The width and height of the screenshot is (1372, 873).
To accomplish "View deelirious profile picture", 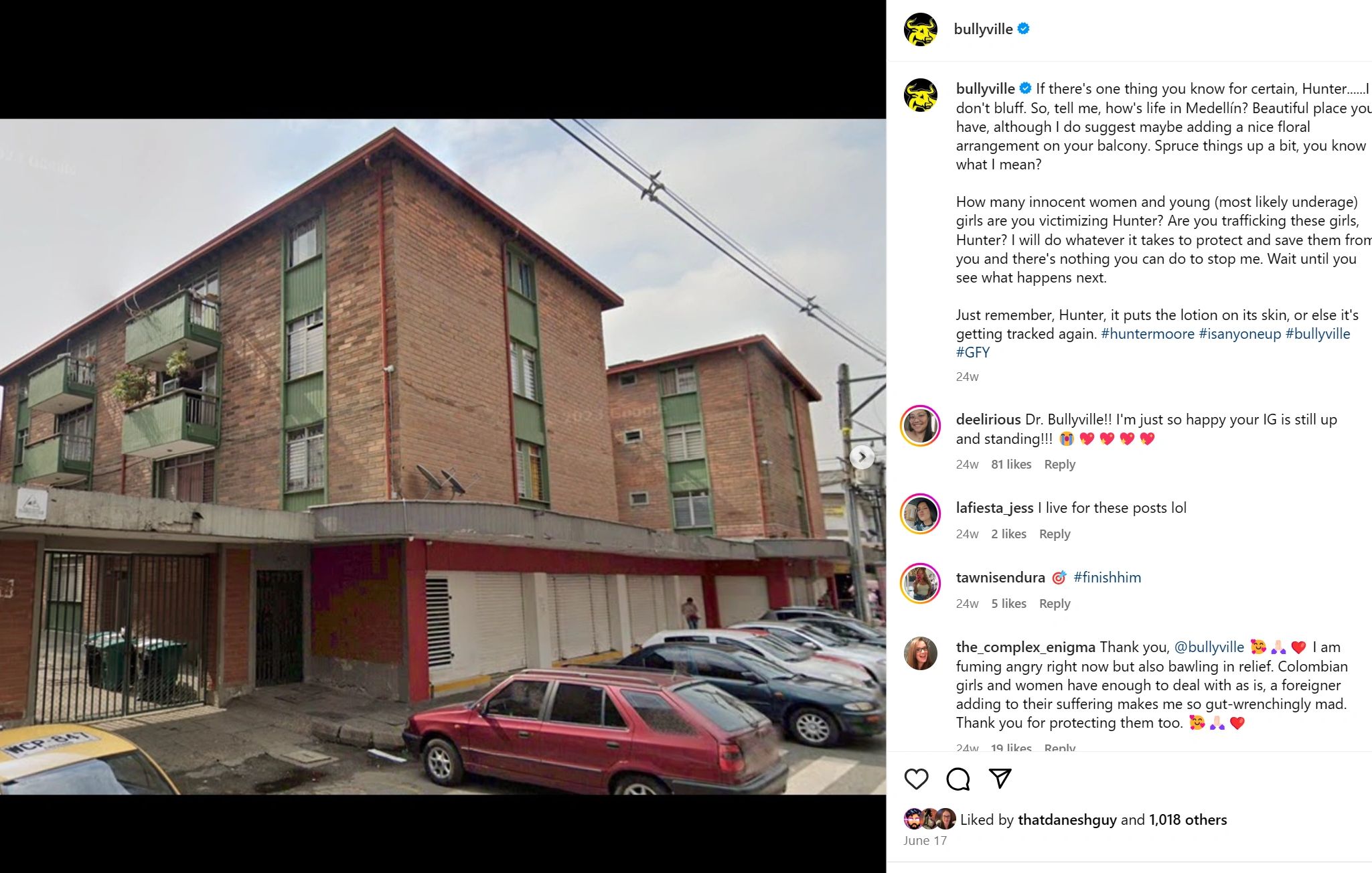I will (x=921, y=426).
